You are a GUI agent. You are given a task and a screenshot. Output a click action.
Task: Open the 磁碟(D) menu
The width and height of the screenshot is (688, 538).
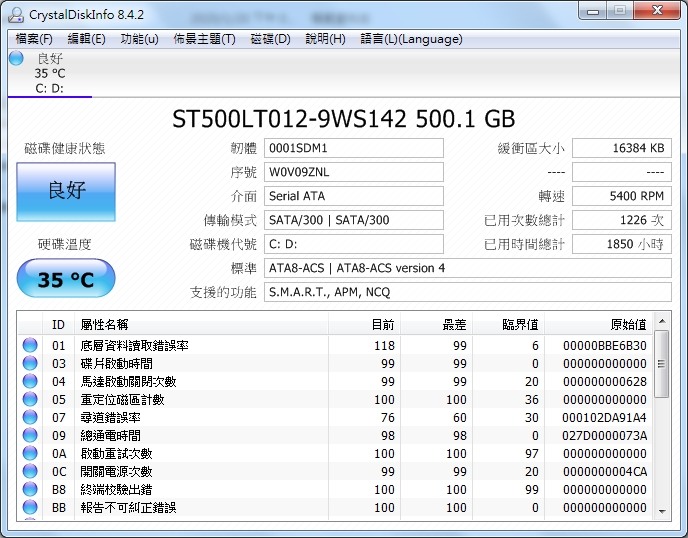(x=270, y=39)
